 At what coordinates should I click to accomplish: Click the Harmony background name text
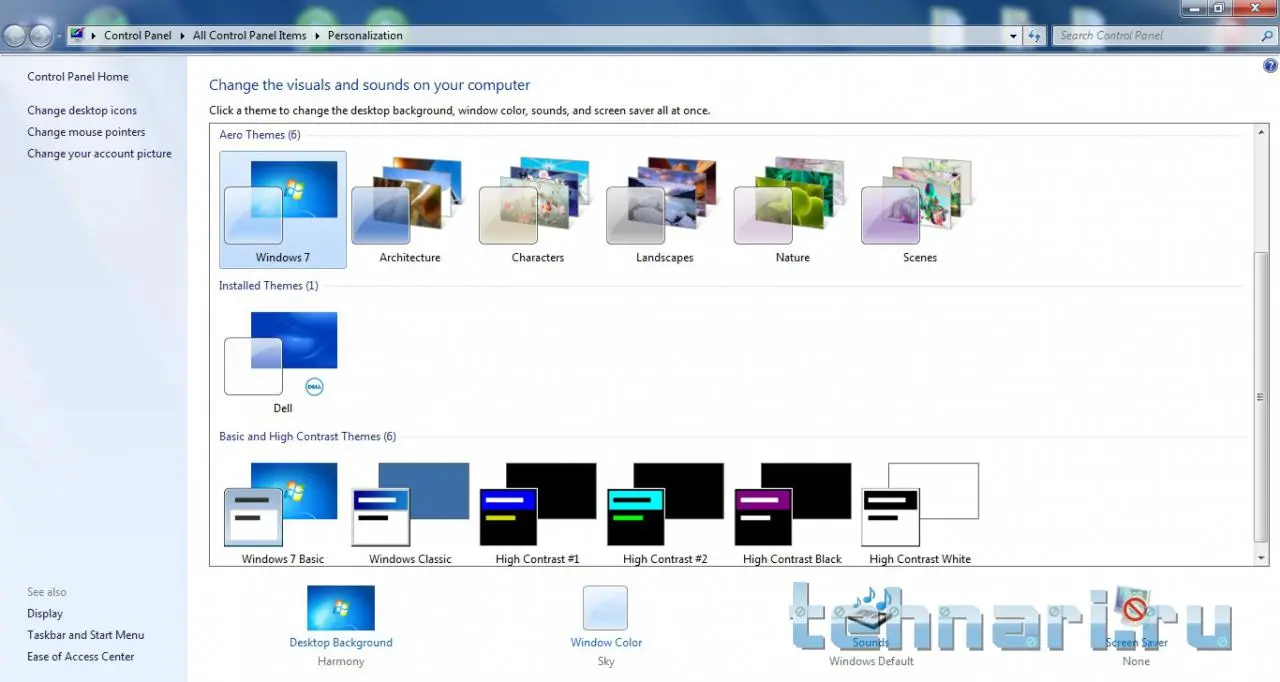341,662
